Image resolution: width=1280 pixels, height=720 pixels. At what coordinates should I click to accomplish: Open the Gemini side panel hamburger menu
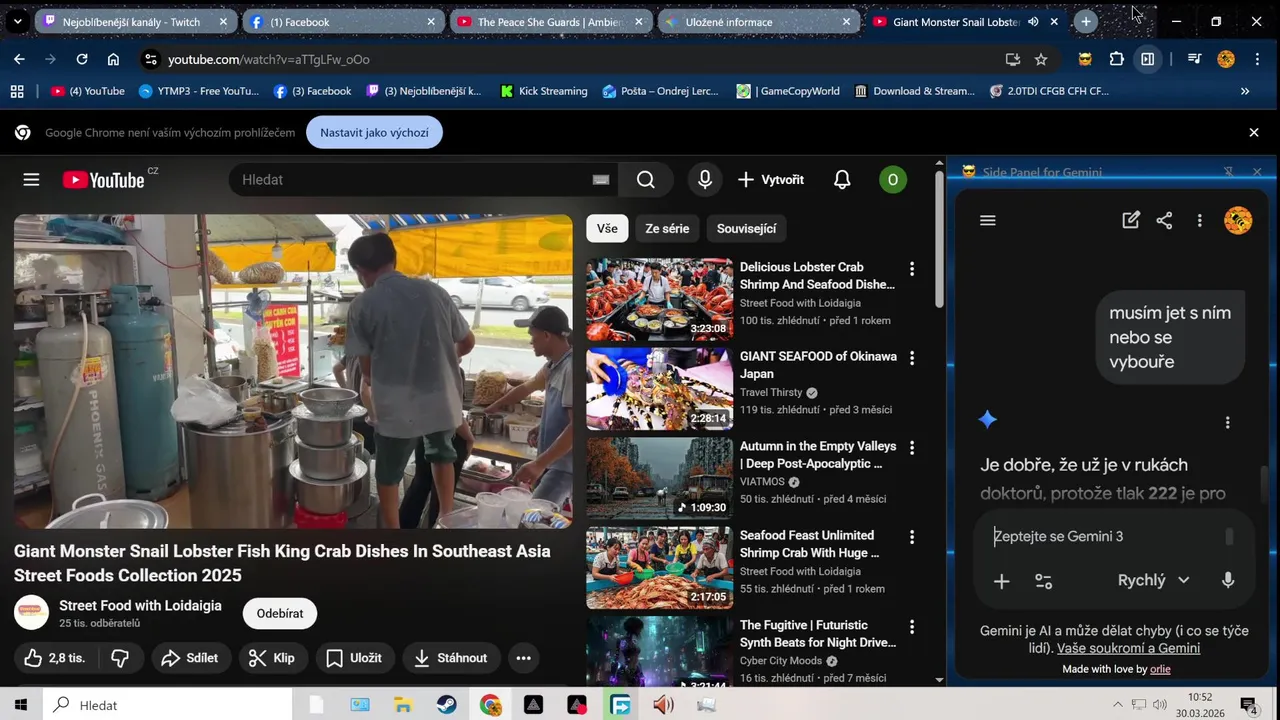988,221
